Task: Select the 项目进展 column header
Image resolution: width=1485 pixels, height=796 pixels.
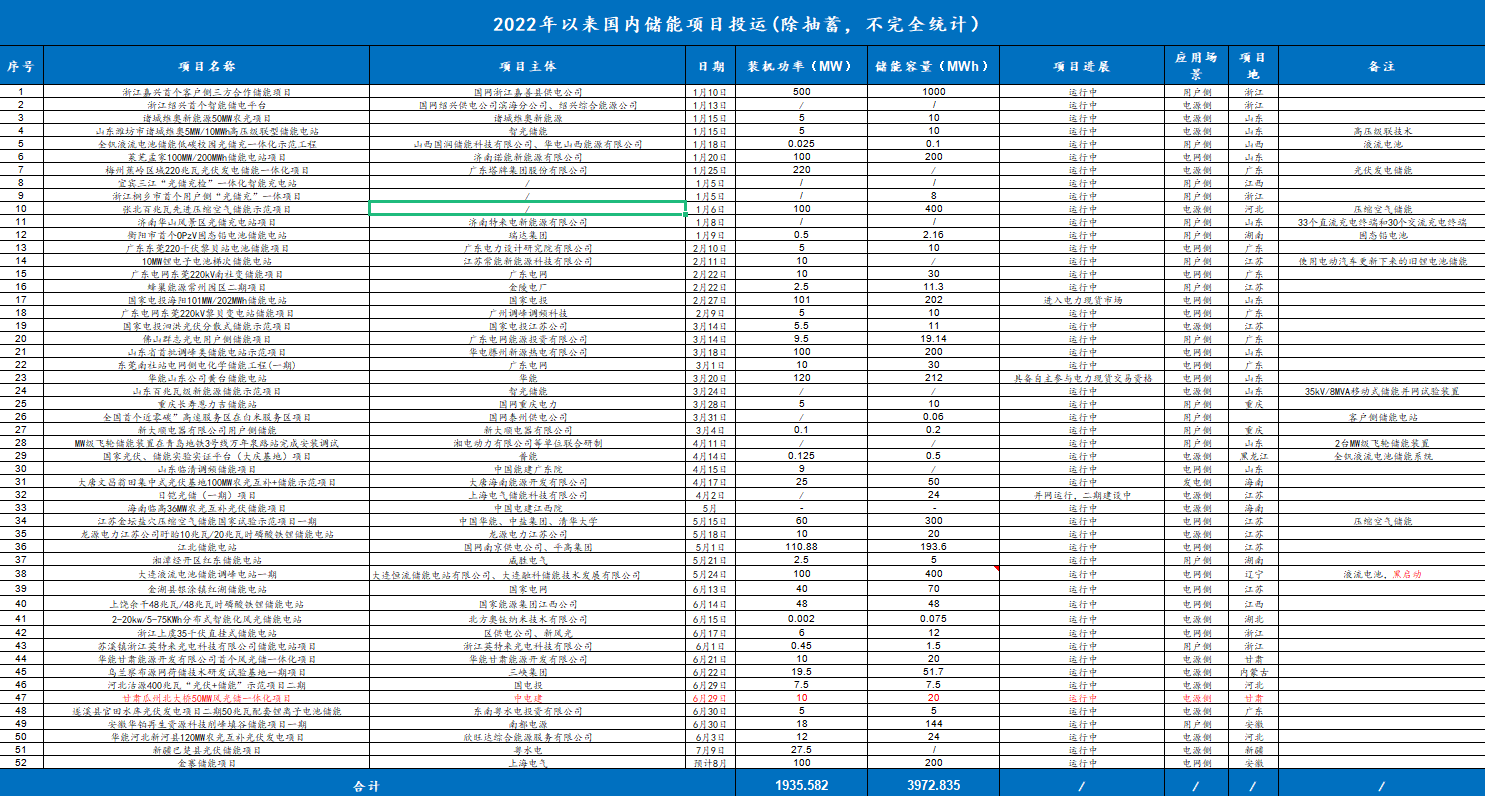Action: [1081, 66]
